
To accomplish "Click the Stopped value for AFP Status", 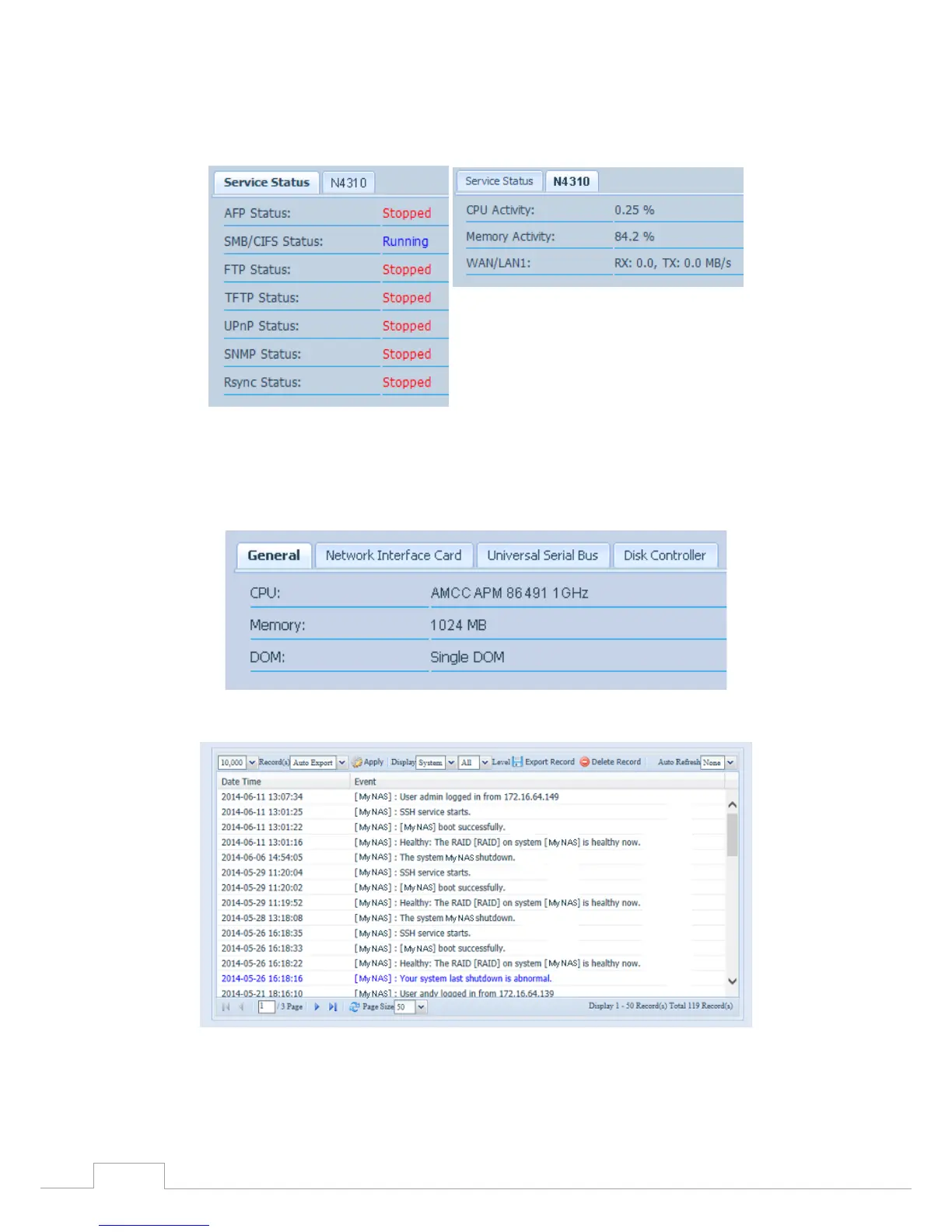I will [407, 213].
